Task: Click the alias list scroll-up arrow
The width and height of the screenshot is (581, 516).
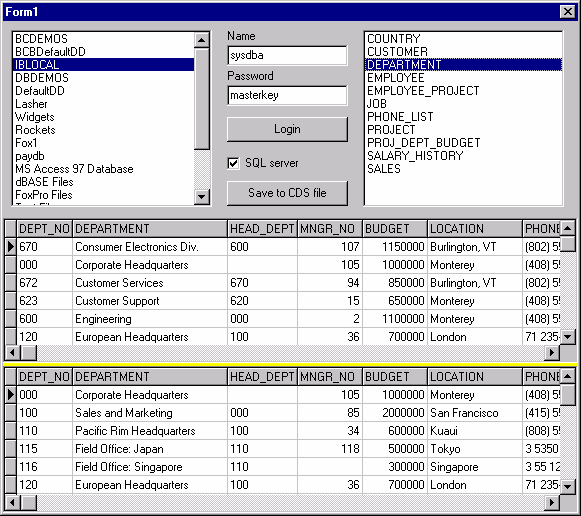Action: click(202, 40)
